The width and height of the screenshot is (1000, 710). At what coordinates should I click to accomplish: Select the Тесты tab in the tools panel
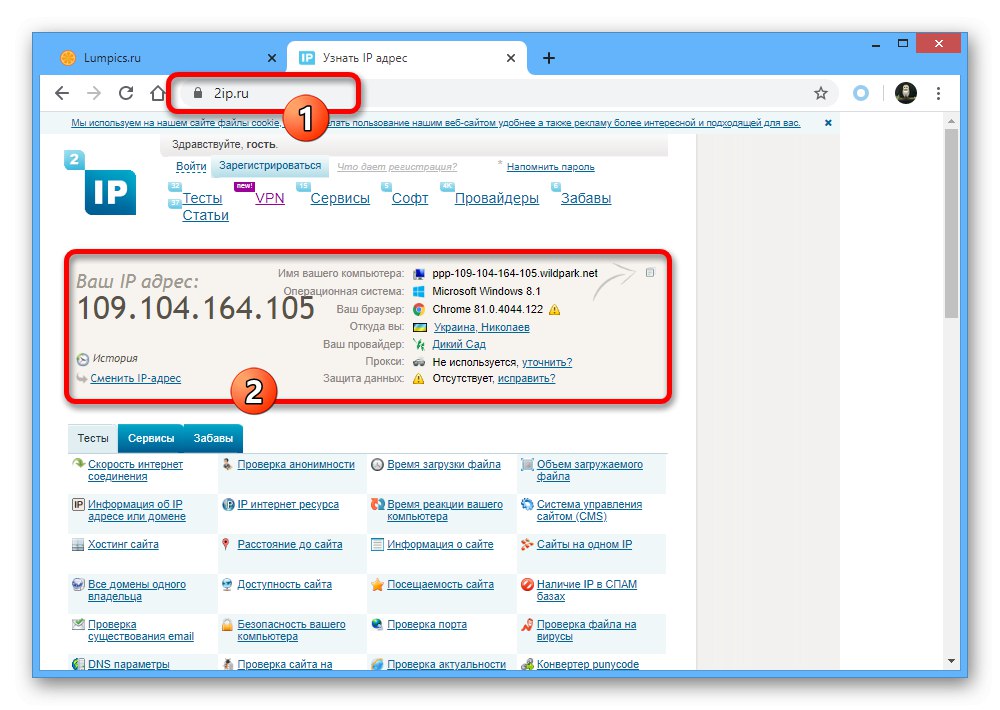(x=93, y=438)
